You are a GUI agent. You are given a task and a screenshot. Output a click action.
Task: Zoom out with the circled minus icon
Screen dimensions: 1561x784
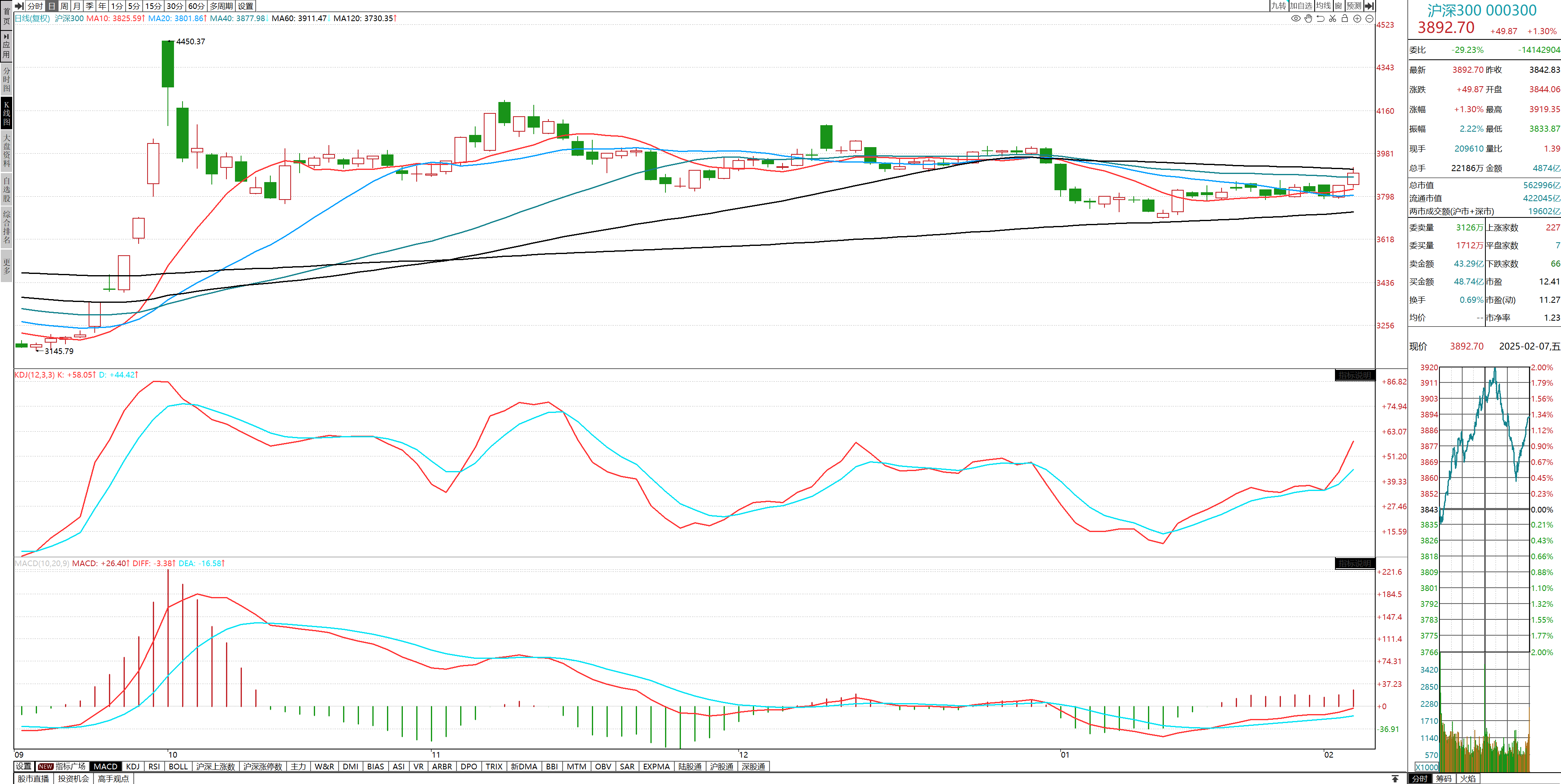point(1369,19)
